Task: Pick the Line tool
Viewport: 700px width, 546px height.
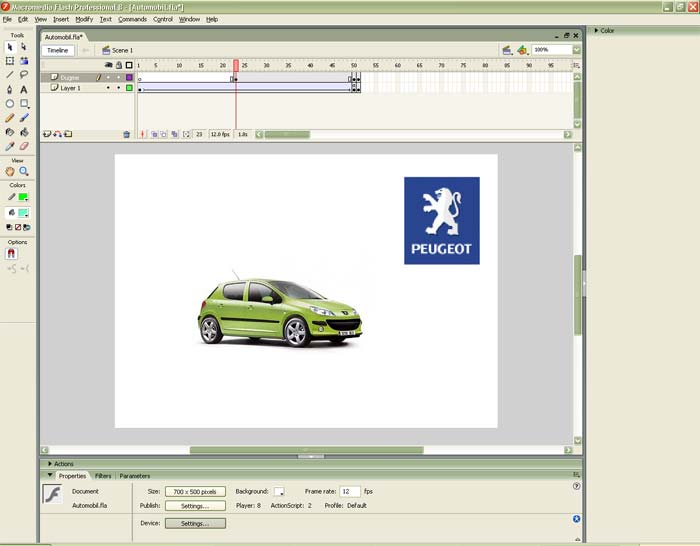Action: (x=10, y=75)
